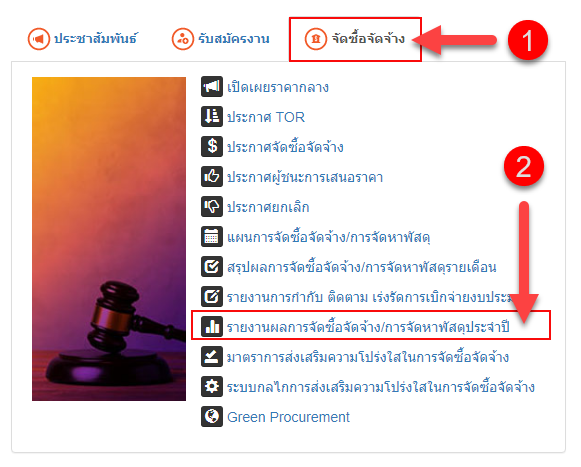Click the sort-list icon next to ประกาศ TOR
The image size is (581, 467).
[x=212, y=117]
